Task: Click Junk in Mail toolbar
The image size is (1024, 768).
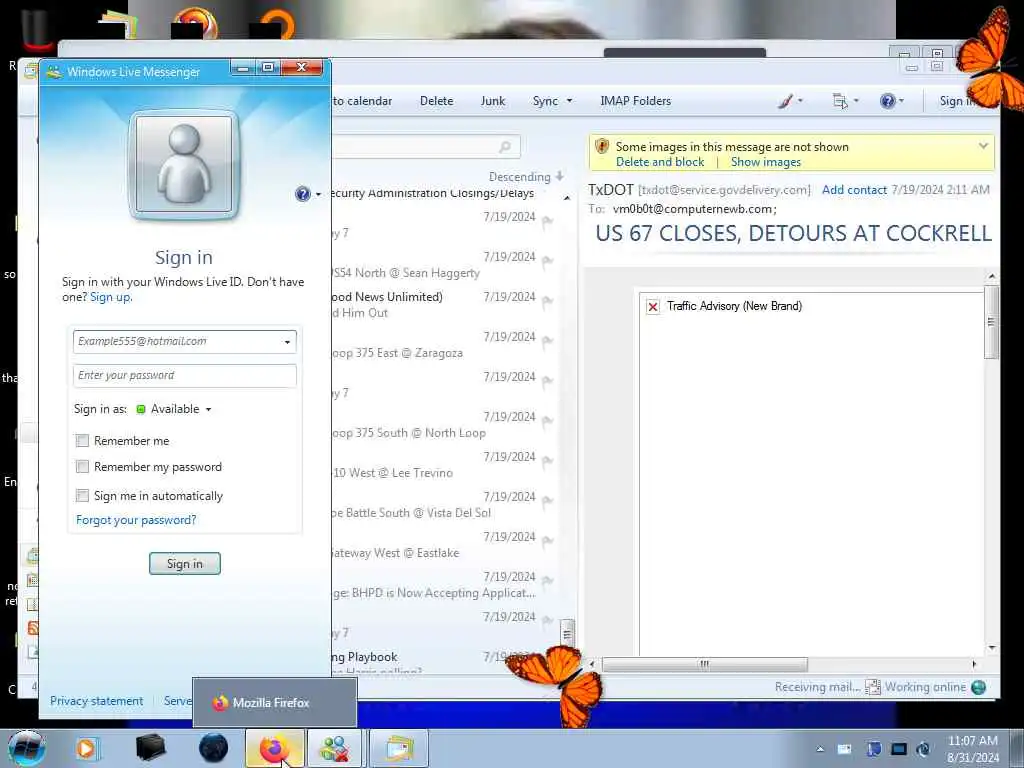Action: coord(493,101)
